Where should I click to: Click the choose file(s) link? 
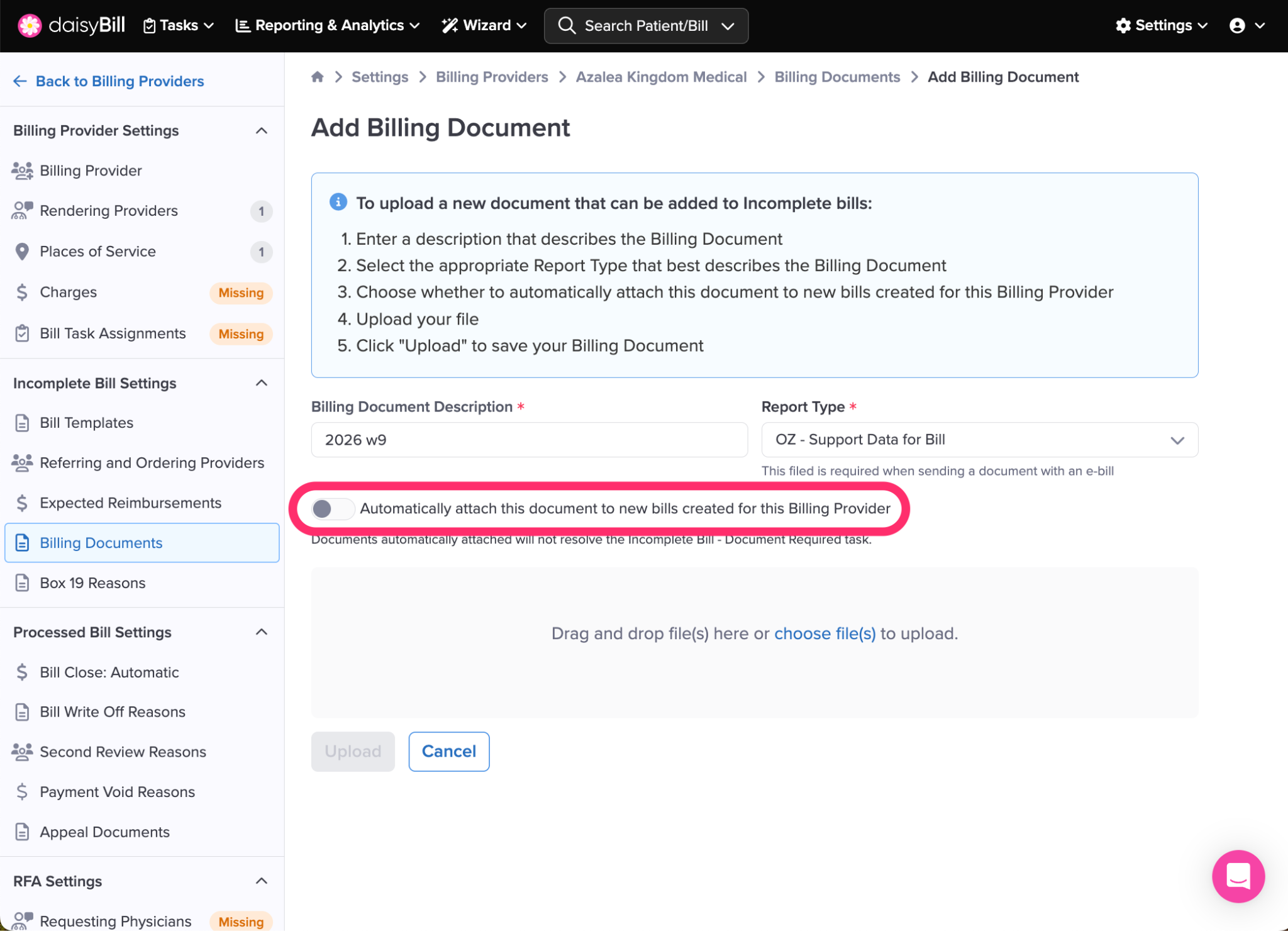824,633
